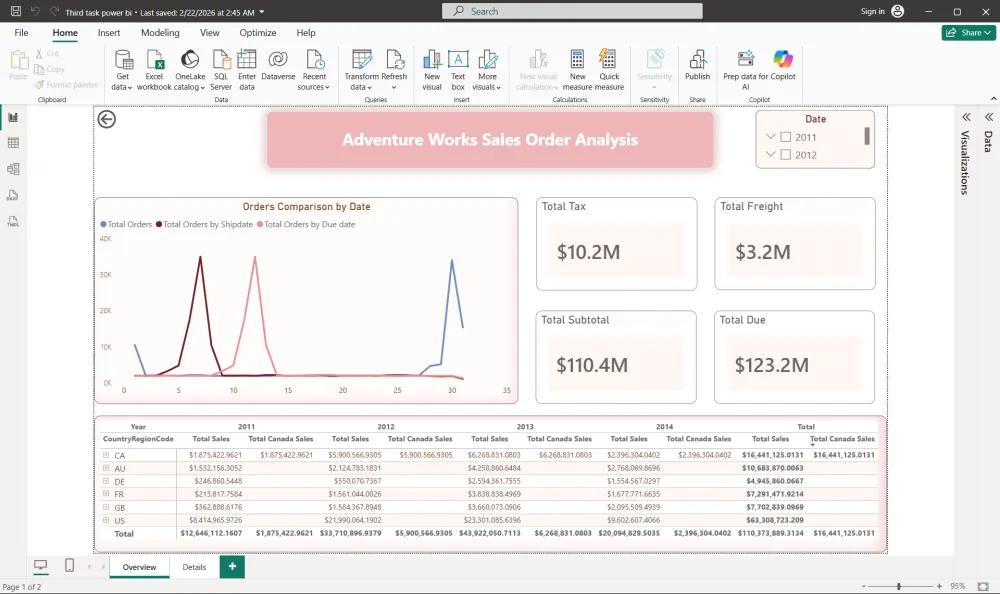Click the Date slicer scrollbar
This screenshot has width=1000, height=594.
click(x=867, y=136)
